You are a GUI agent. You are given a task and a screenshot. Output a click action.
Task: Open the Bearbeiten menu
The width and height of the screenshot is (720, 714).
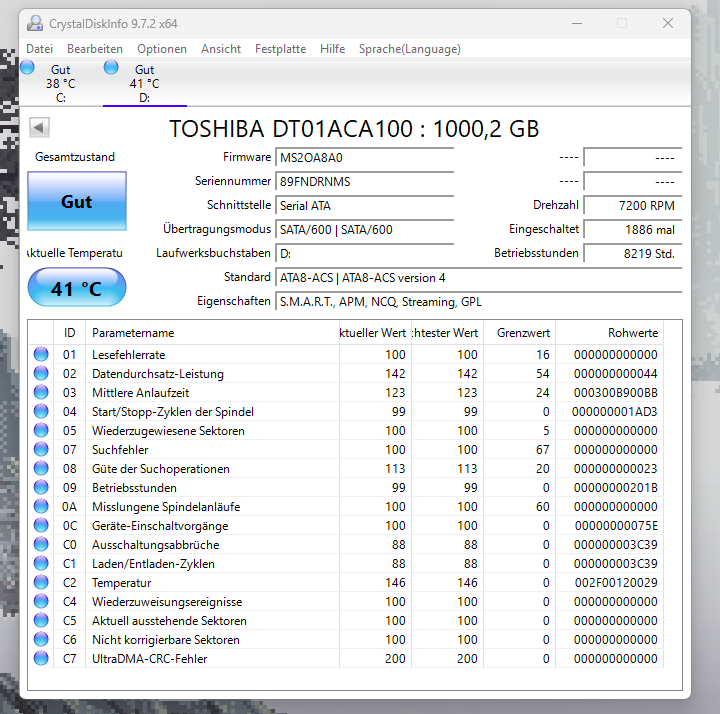(x=95, y=49)
